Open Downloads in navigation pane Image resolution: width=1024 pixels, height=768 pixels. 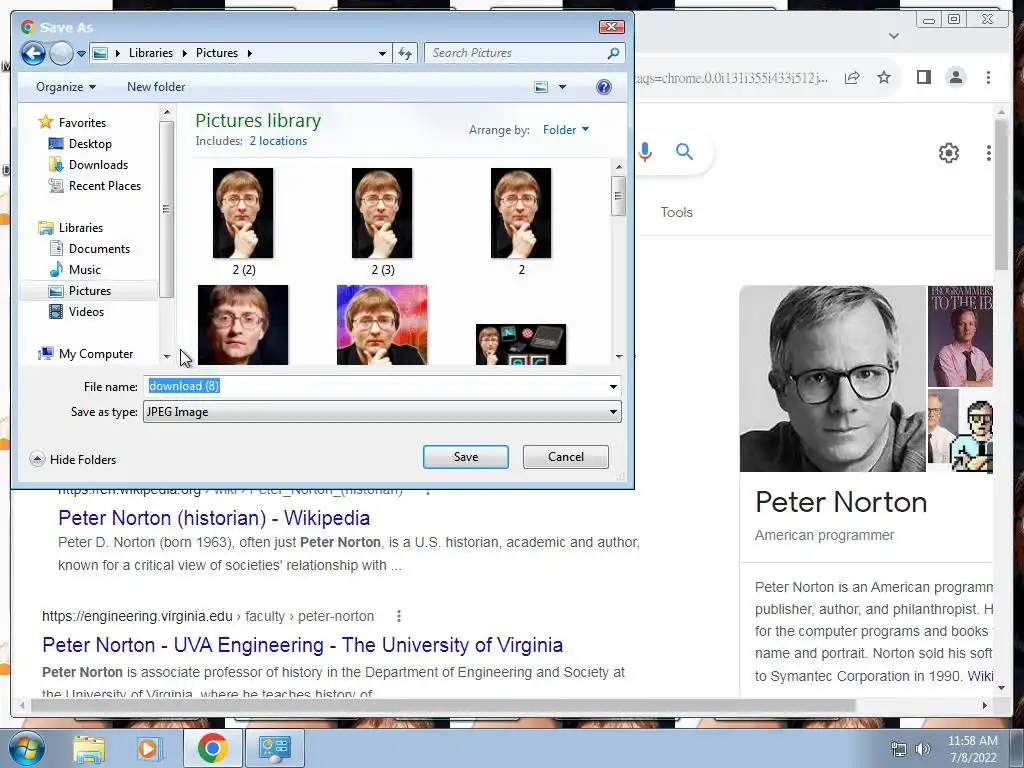(x=98, y=165)
